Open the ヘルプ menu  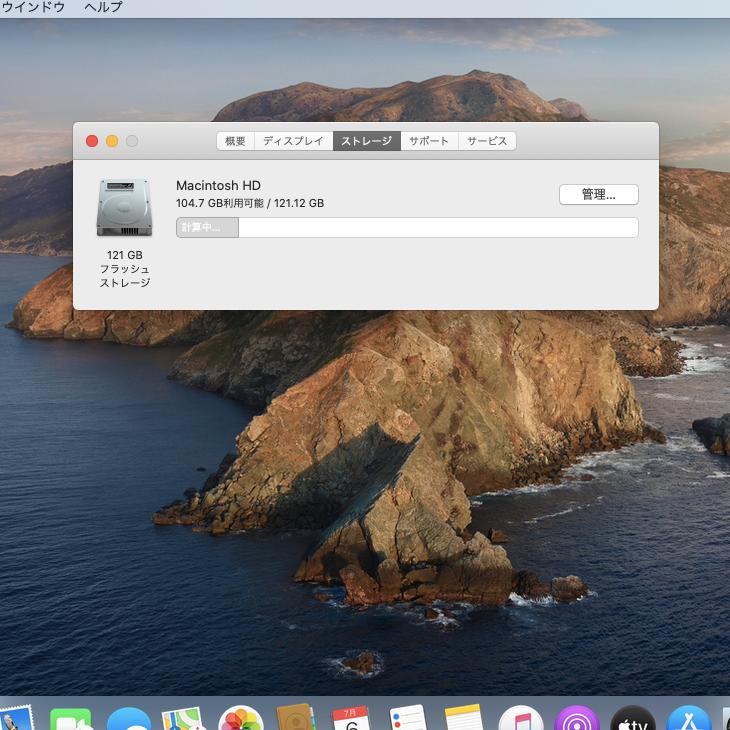coord(103,7)
